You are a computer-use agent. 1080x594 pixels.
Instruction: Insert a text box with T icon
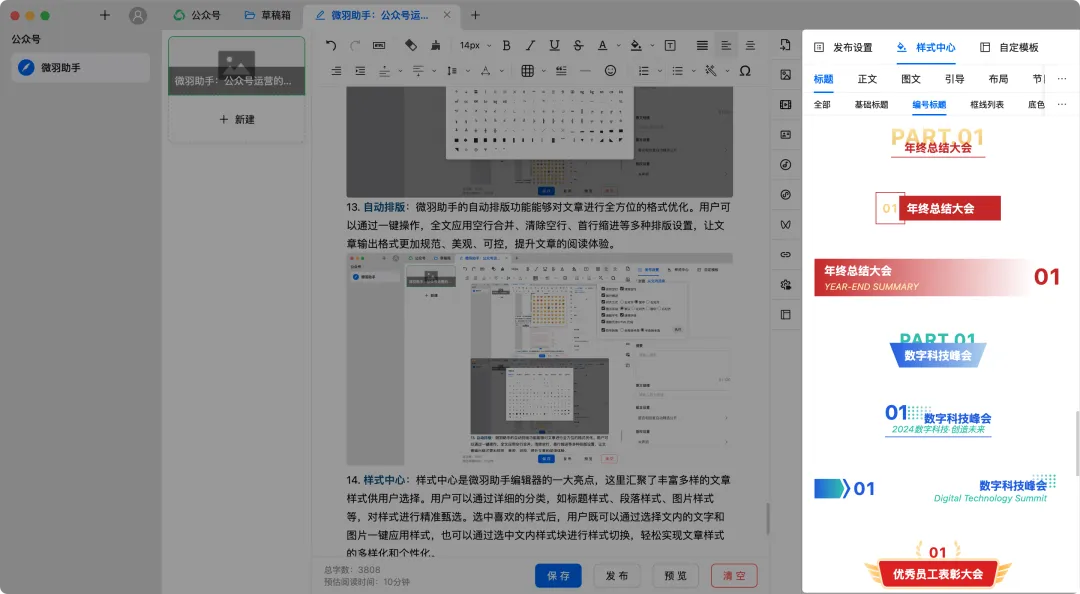point(669,45)
